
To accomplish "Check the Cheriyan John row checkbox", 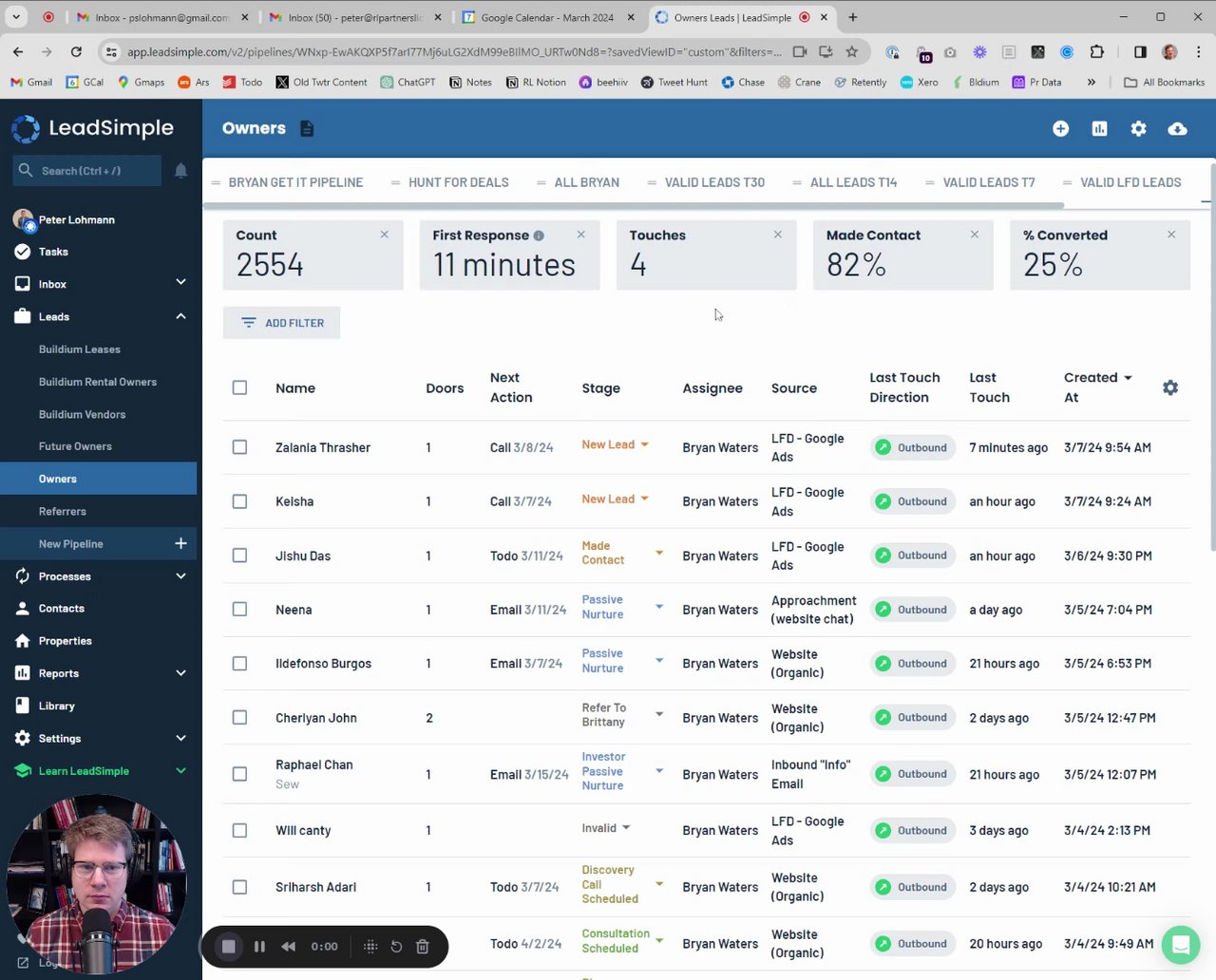I will pos(239,718).
